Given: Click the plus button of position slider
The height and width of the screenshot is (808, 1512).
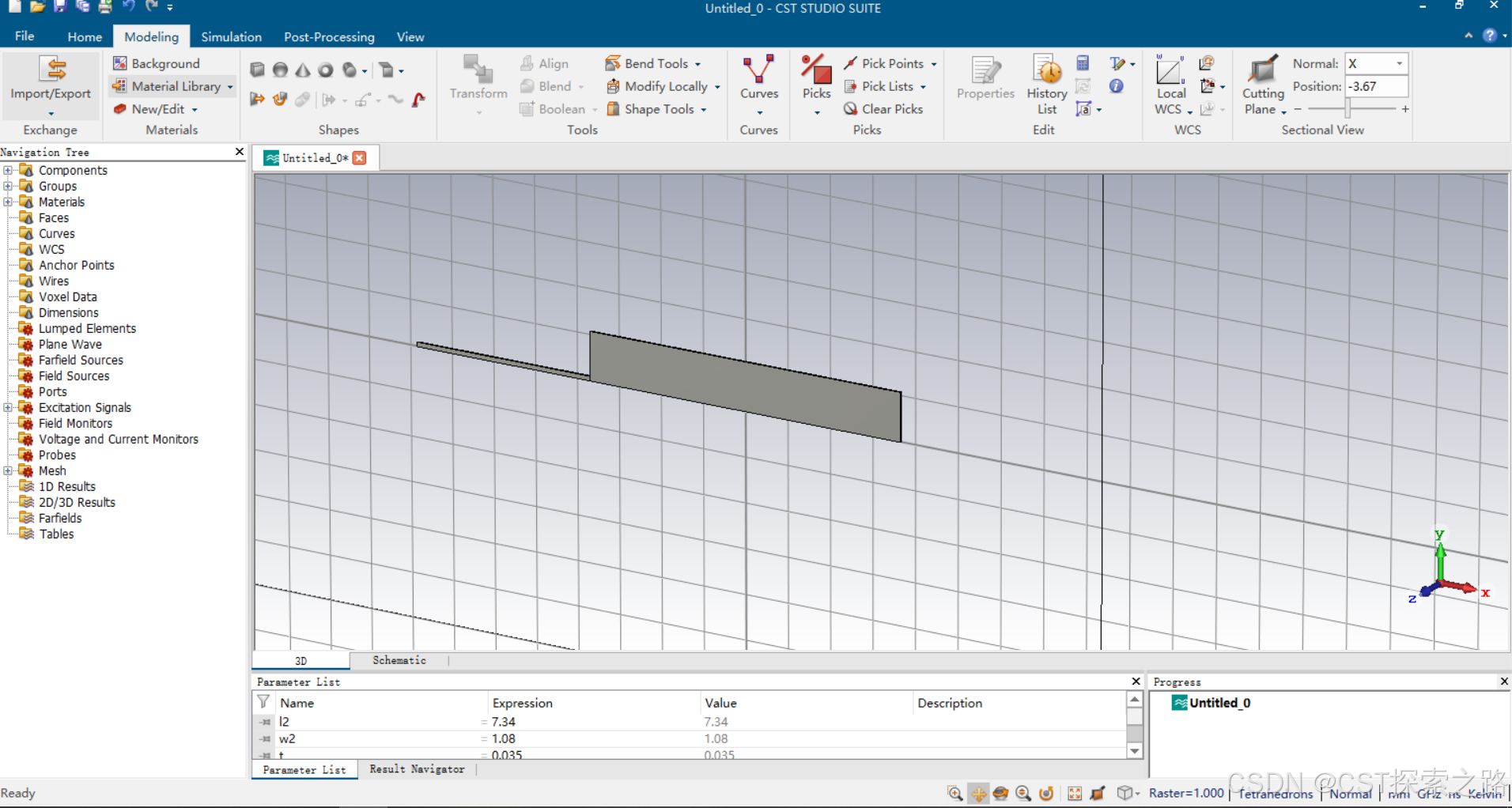Looking at the screenshot, I should click(1405, 109).
